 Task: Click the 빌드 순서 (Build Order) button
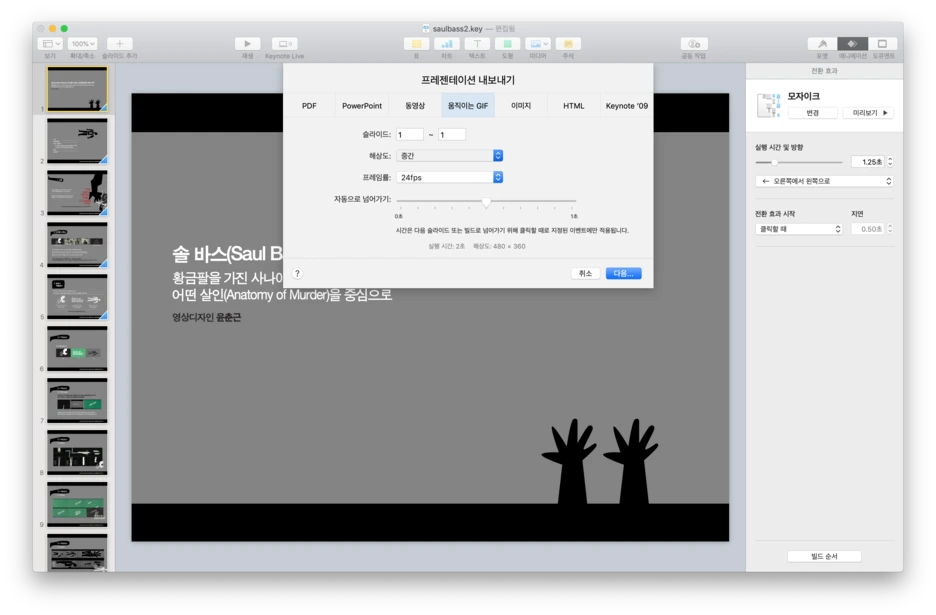[824, 556]
